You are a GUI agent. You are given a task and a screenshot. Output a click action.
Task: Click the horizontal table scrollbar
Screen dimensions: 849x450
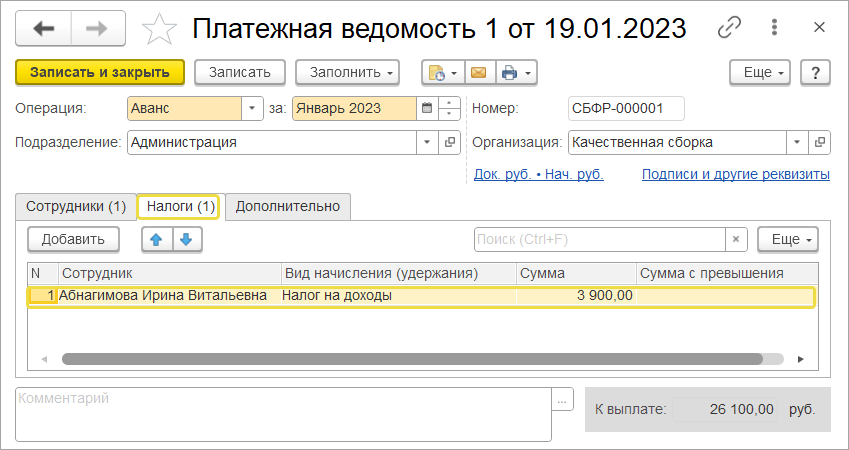410,358
